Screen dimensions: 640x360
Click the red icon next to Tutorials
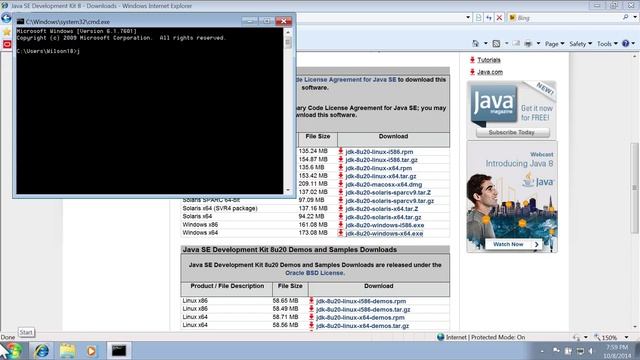pos(472,60)
